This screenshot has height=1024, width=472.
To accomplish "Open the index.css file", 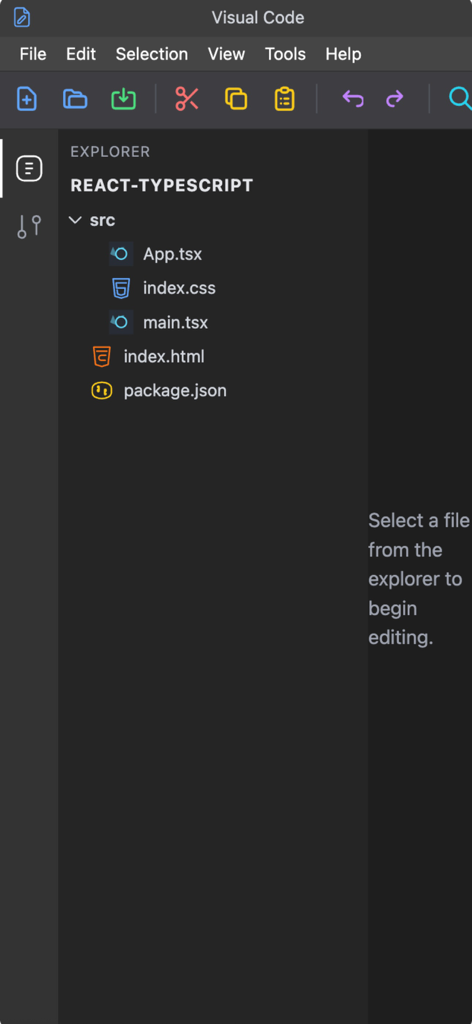I will pos(179,288).
